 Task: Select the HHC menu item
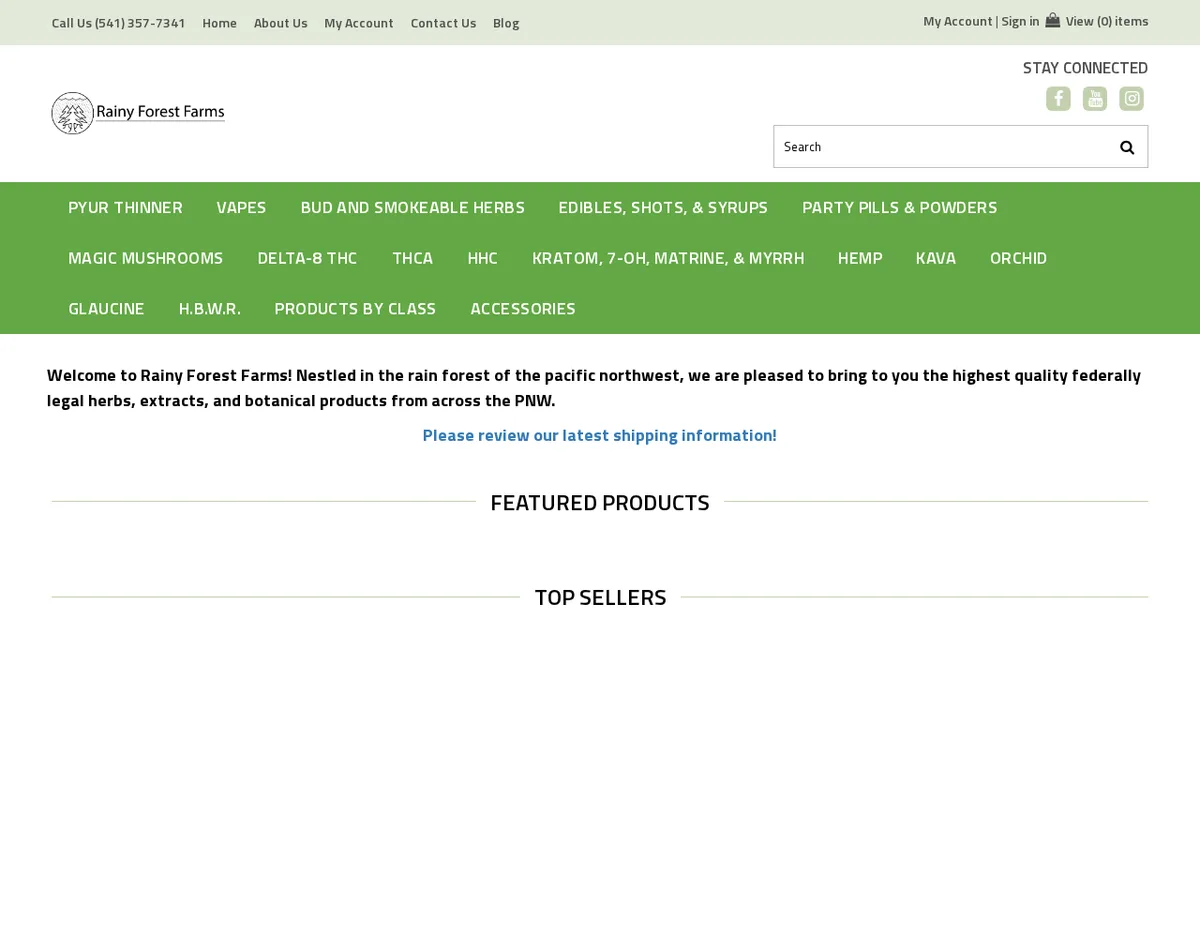click(483, 258)
